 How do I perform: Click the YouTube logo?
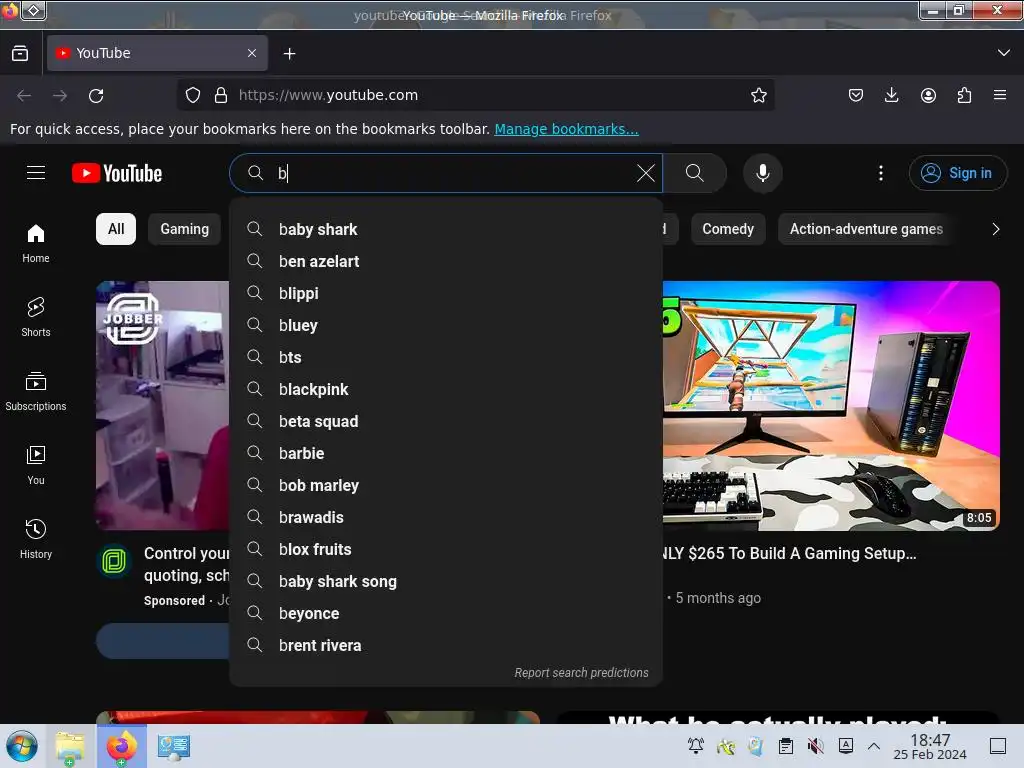point(117,173)
